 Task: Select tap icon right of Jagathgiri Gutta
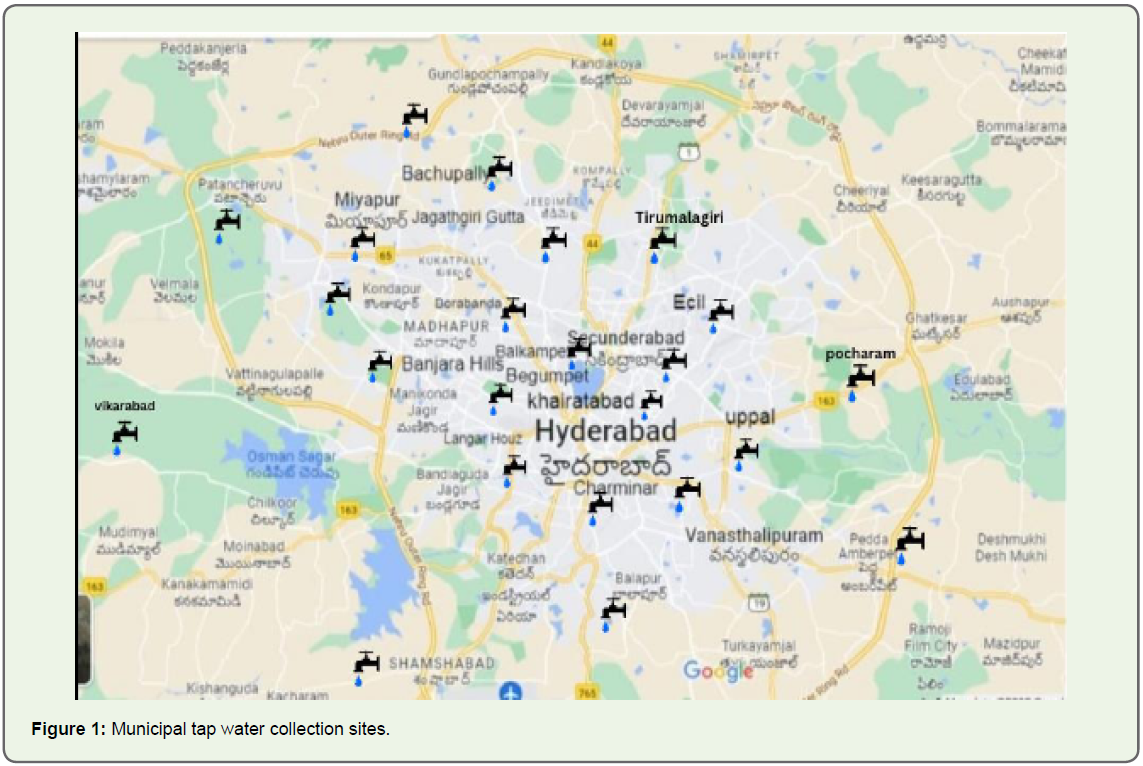coord(553,243)
